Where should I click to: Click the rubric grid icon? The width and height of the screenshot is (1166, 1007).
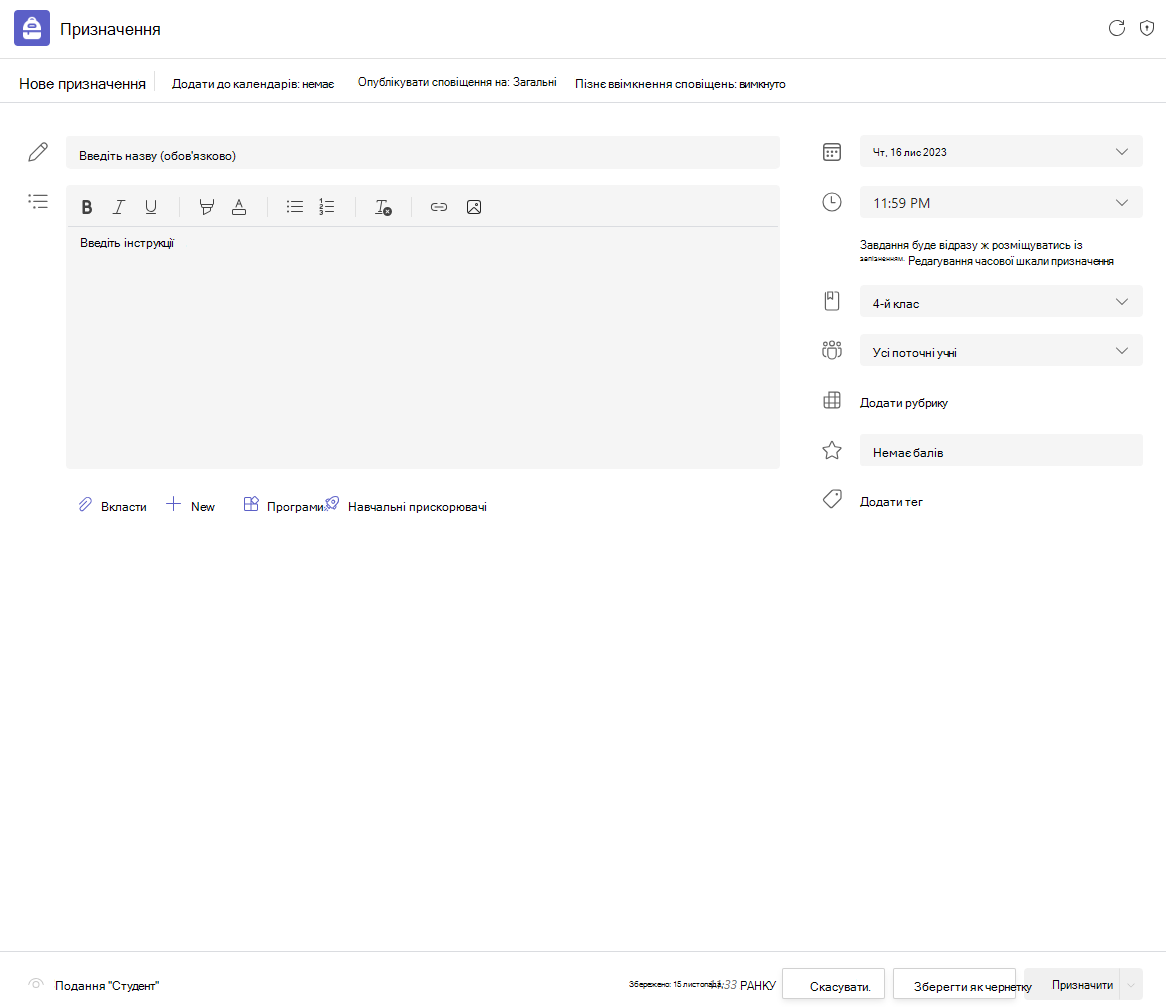point(831,400)
